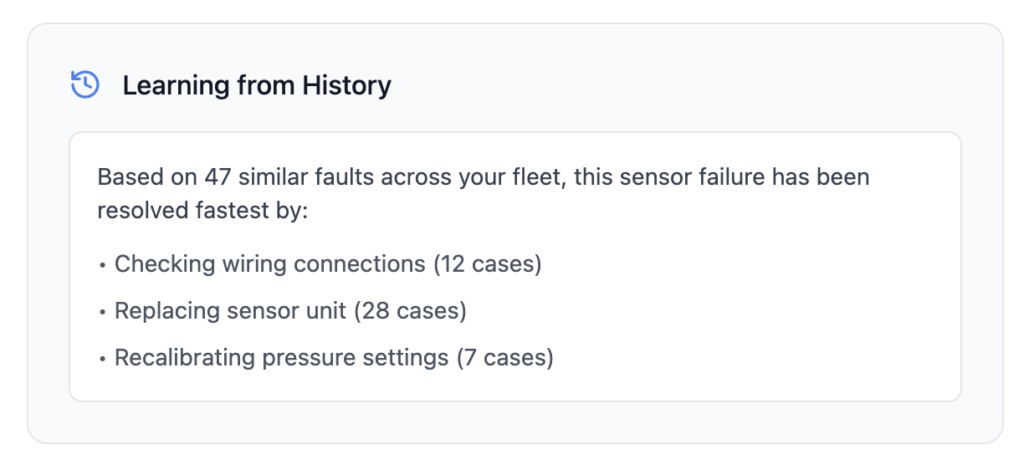Click the "Learning from History" heading

pyautogui.click(x=256, y=85)
